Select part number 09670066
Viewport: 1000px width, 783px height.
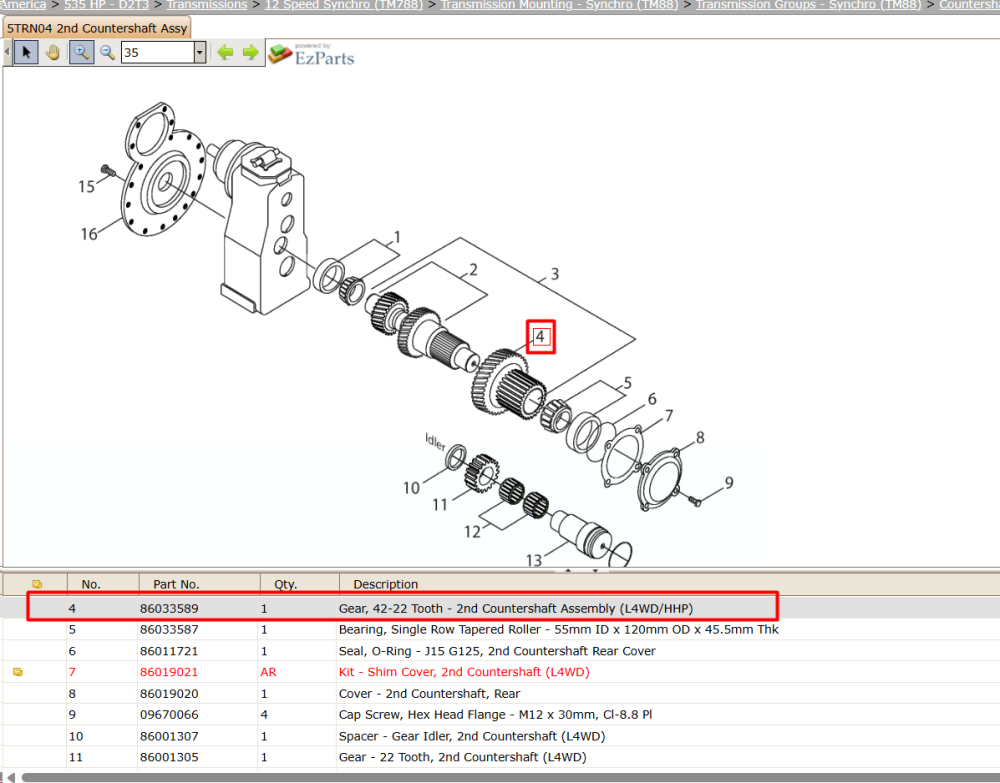pyautogui.click(x=169, y=715)
